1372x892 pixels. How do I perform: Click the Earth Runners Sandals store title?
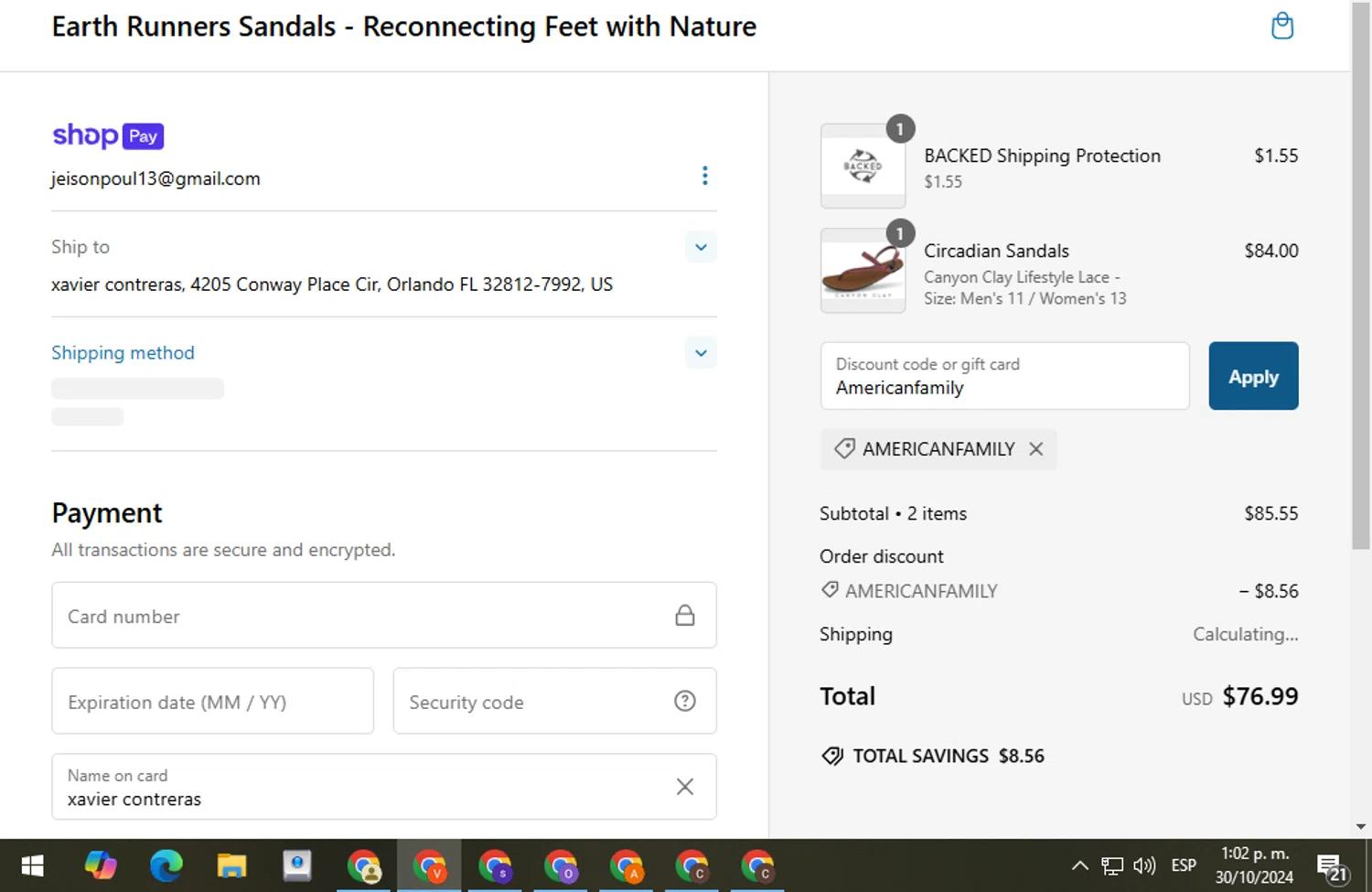(403, 27)
